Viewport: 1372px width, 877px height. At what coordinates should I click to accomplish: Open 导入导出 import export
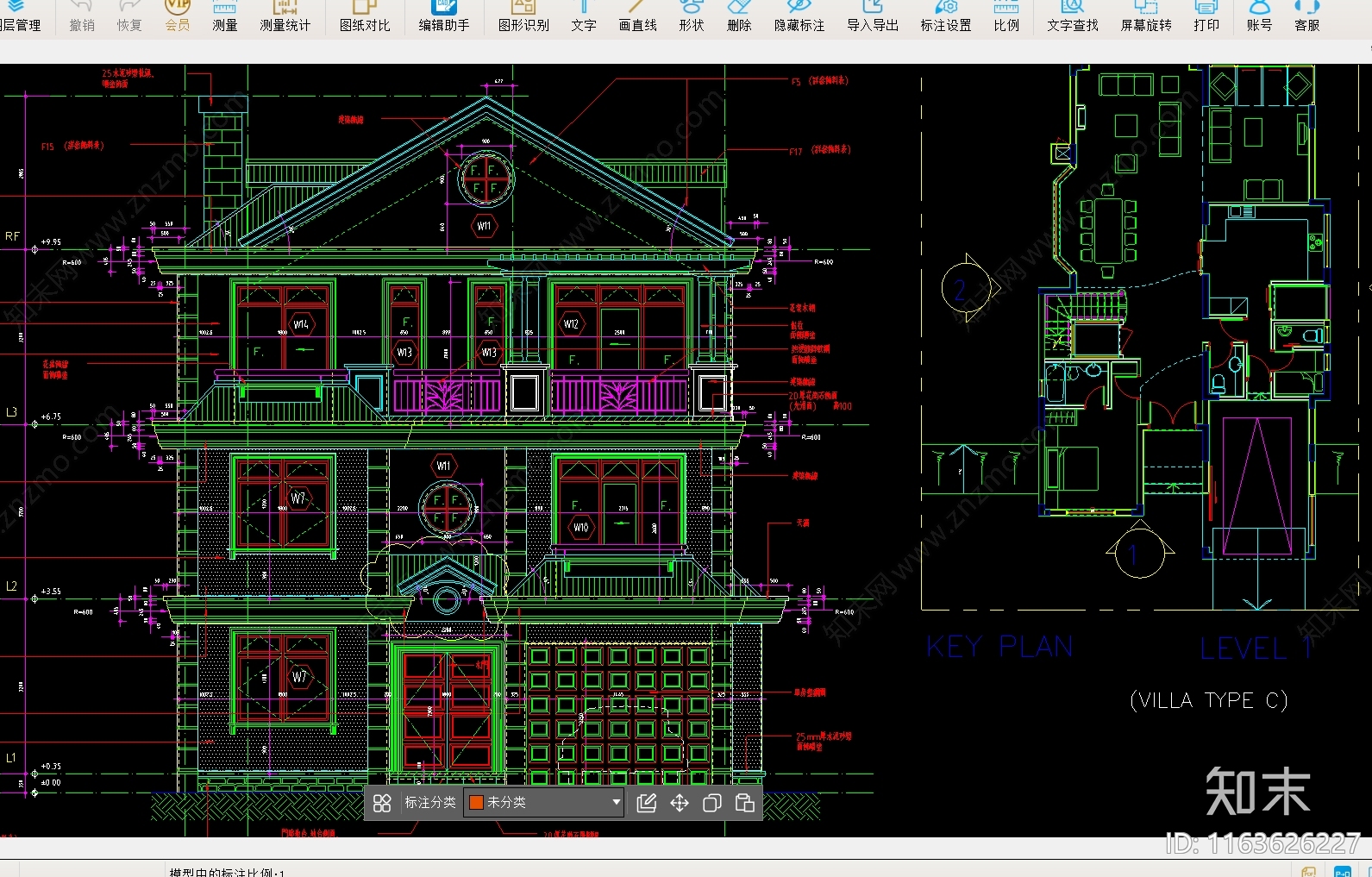tap(873, 17)
